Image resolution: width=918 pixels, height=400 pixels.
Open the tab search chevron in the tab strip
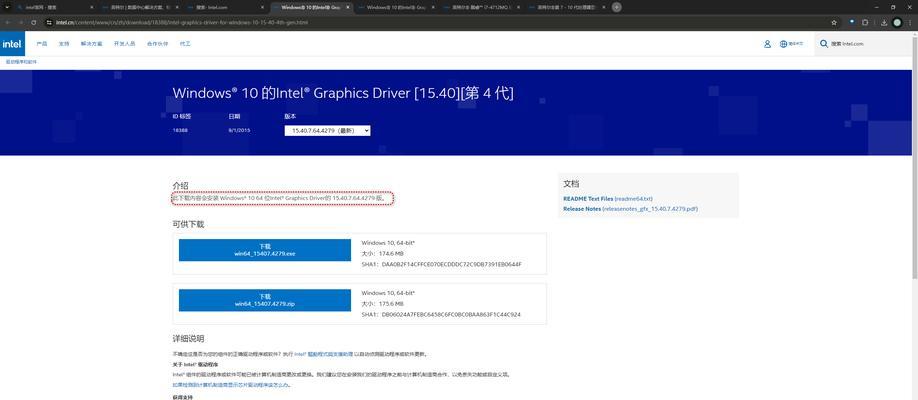7,7
